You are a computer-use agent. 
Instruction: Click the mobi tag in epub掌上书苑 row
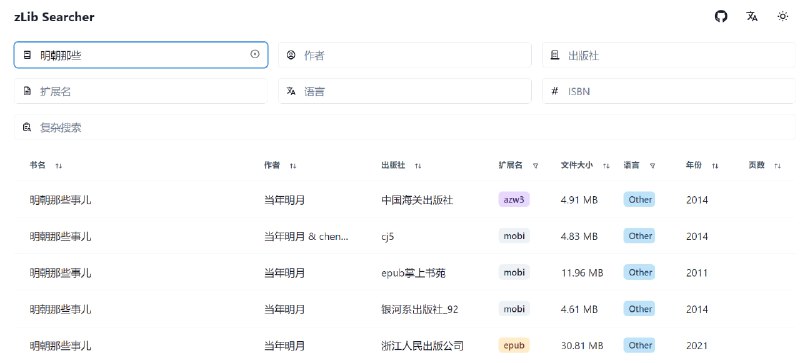(514, 272)
